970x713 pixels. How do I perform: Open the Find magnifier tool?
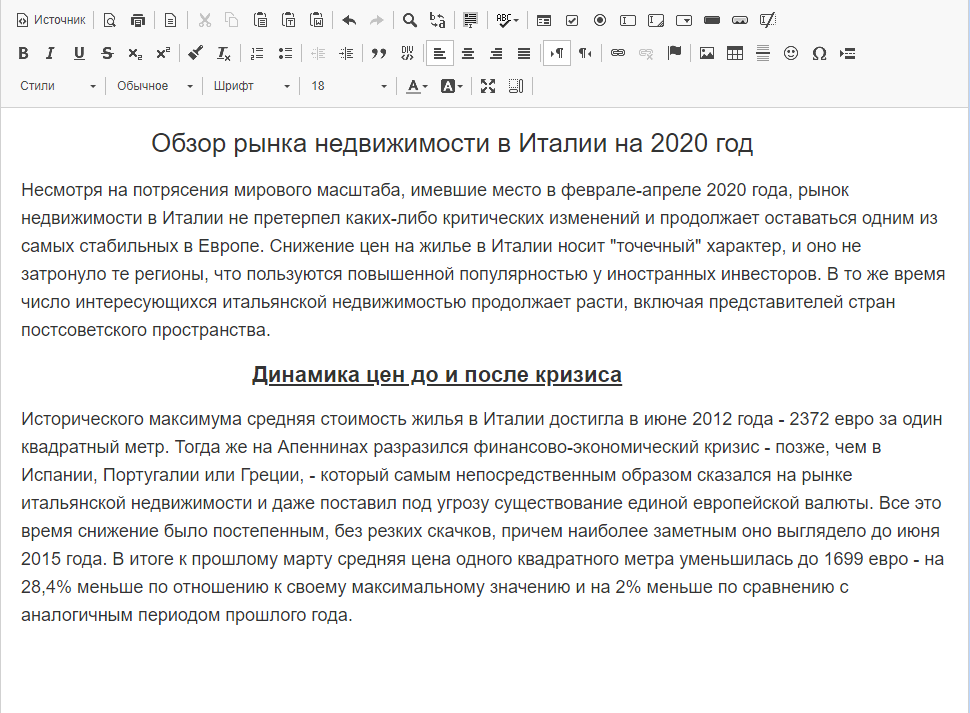(x=410, y=20)
